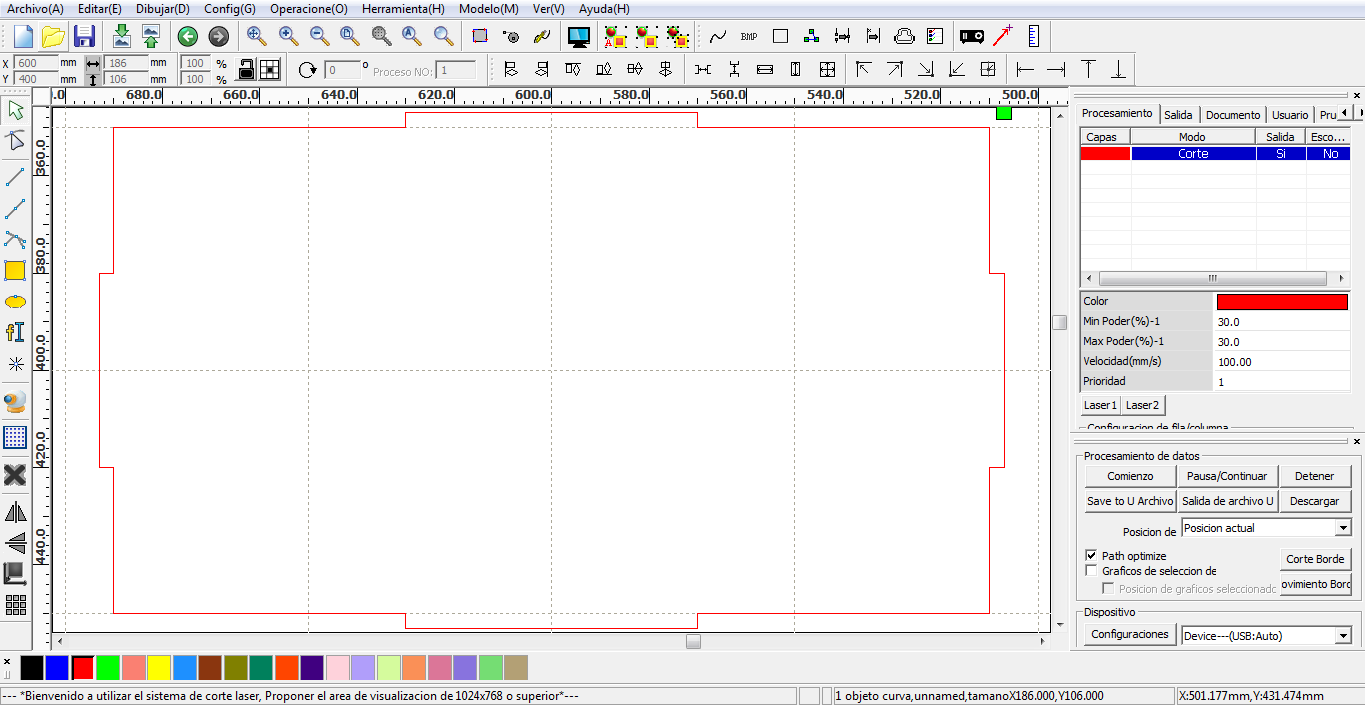Open the Herramienta menu
The image size is (1365, 705).
pyautogui.click(x=403, y=8)
